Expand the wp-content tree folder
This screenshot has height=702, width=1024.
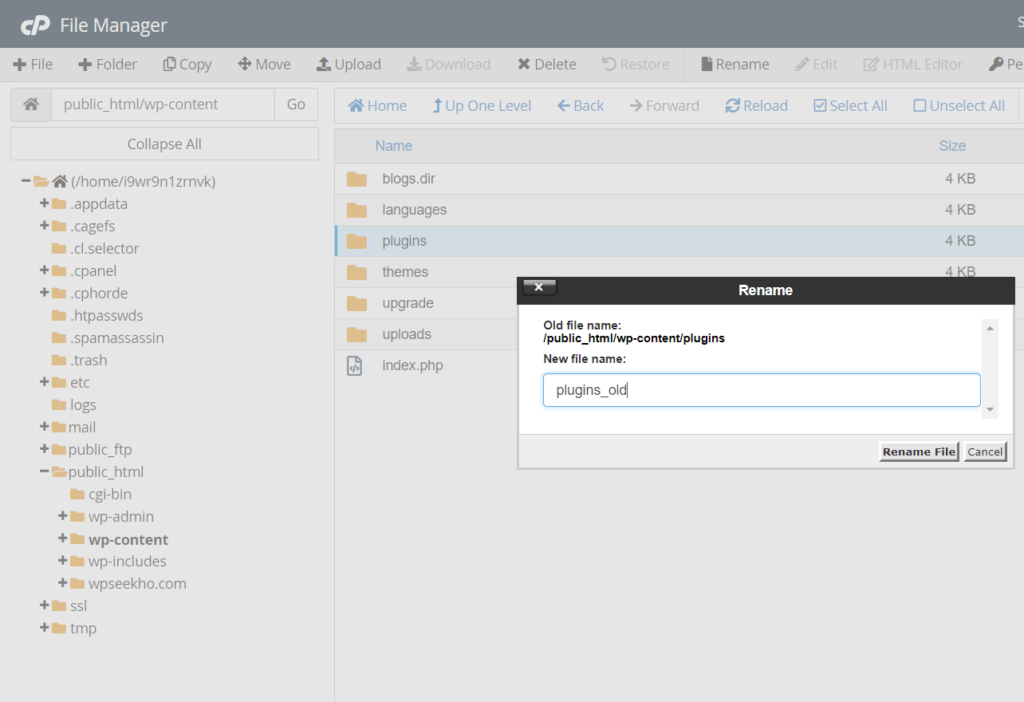[x=62, y=538]
